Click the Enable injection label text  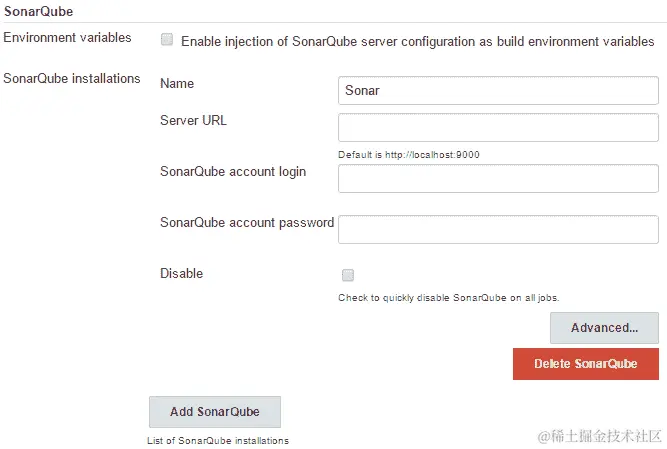click(417, 42)
